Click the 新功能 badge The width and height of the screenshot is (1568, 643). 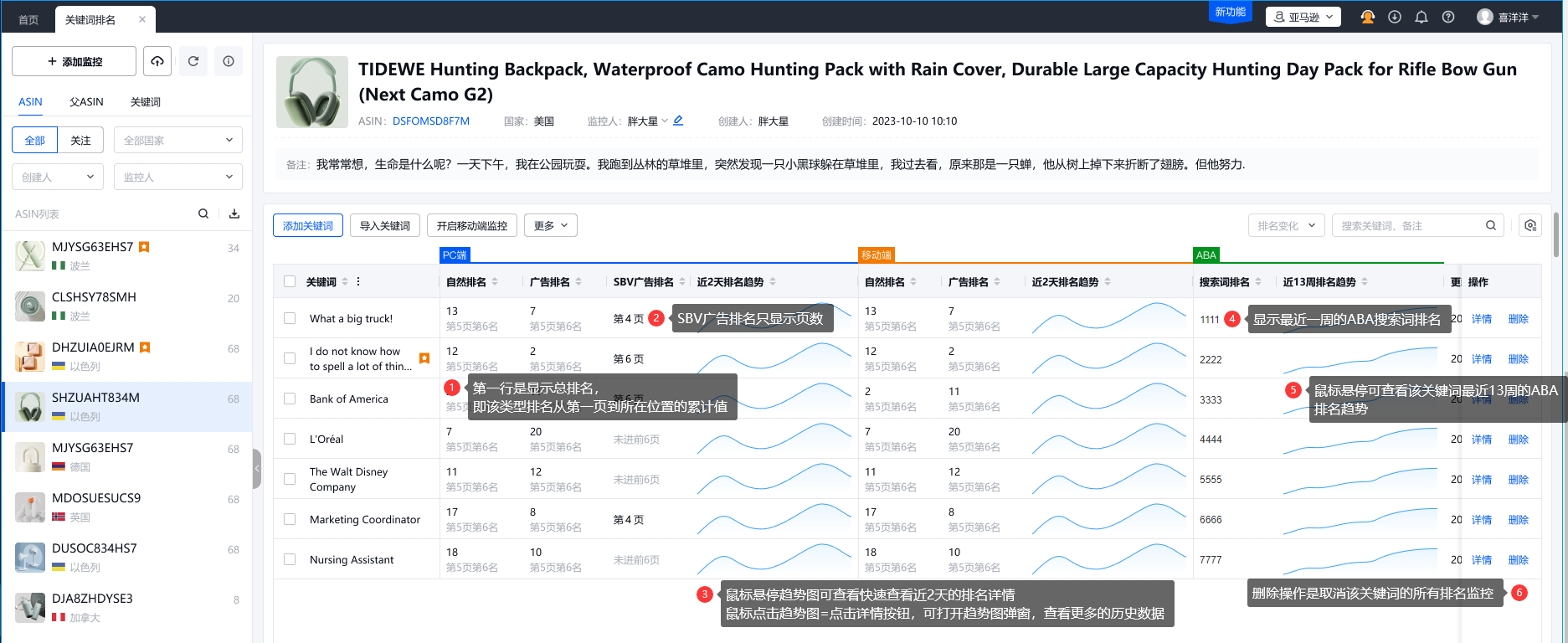tap(1231, 12)
